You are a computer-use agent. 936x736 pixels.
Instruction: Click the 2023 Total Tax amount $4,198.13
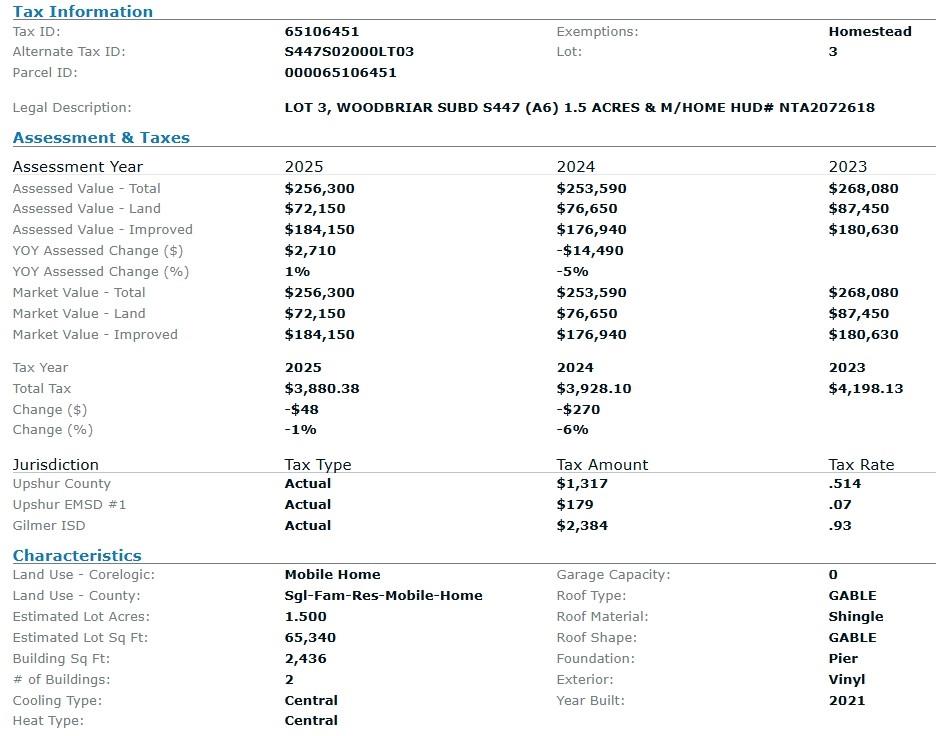point(866,389)
